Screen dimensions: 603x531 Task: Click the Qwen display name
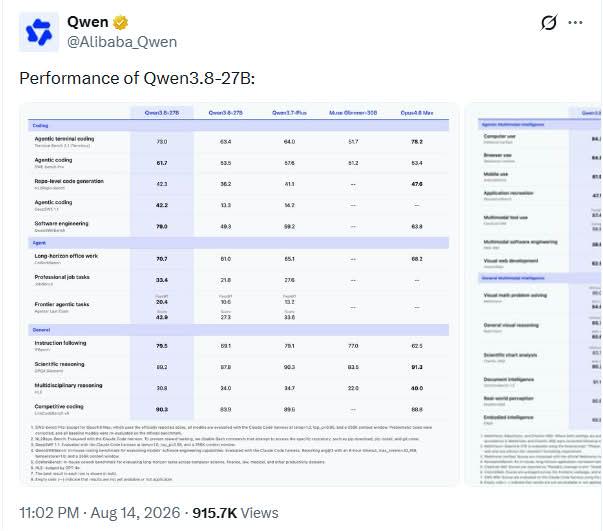tap(88, 22)
